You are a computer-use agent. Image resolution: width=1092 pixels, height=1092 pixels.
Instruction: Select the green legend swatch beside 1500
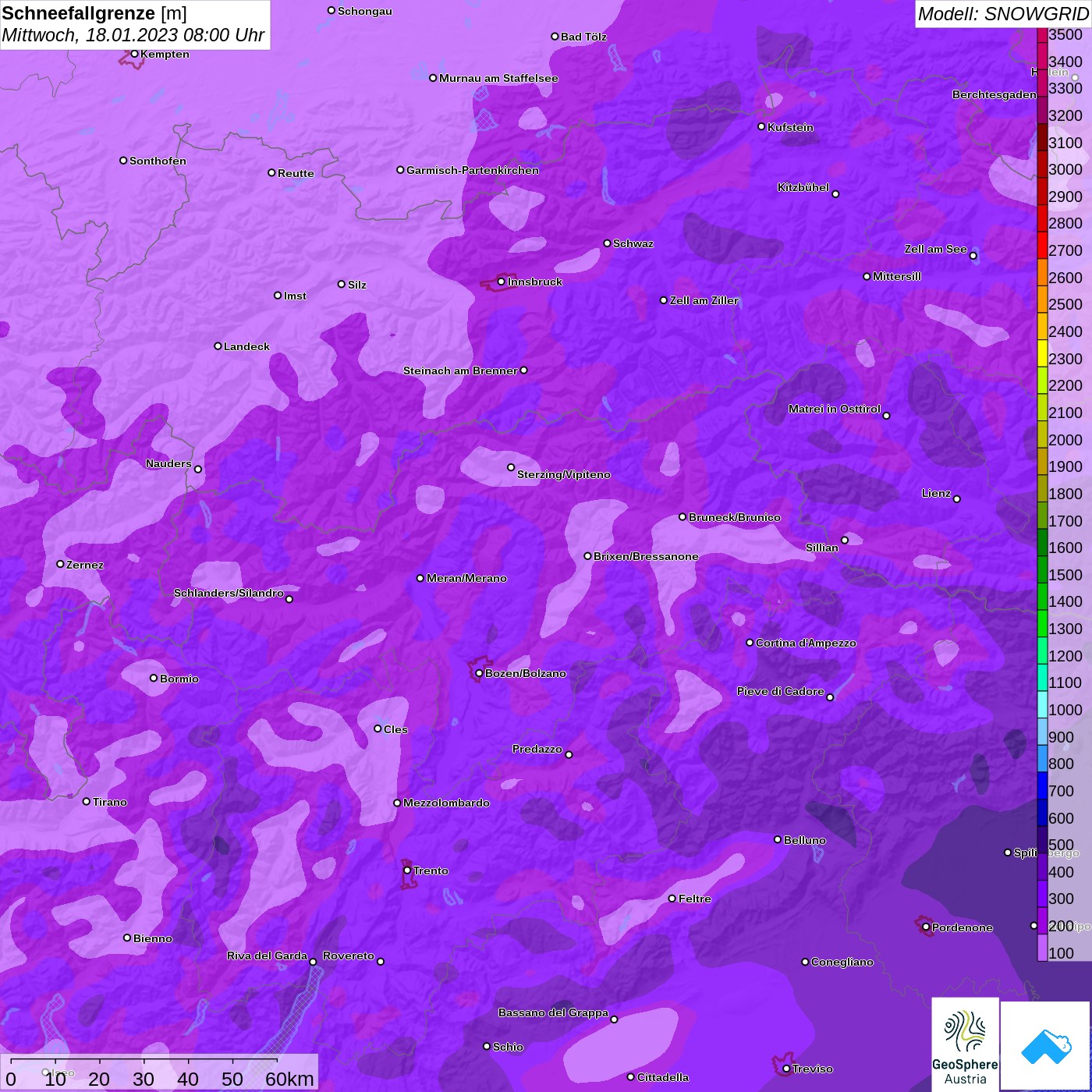(x=1042, y=569)
